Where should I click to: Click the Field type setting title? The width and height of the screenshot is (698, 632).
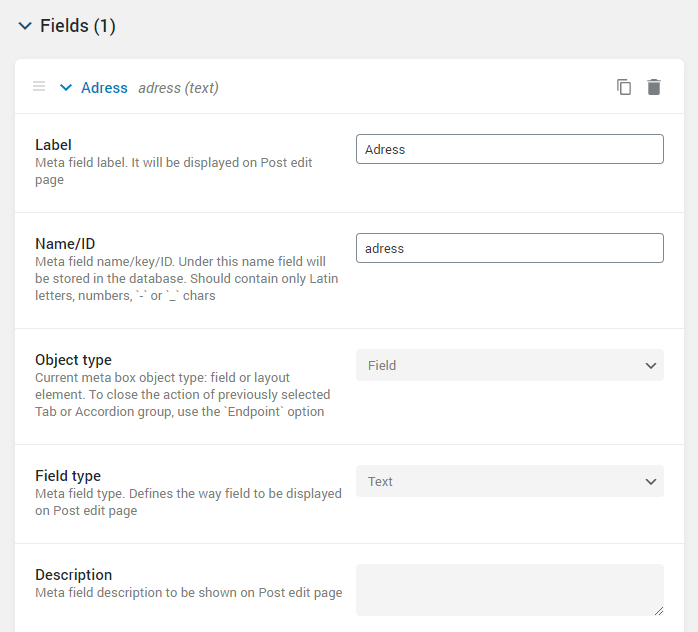[x=68, y=476]
